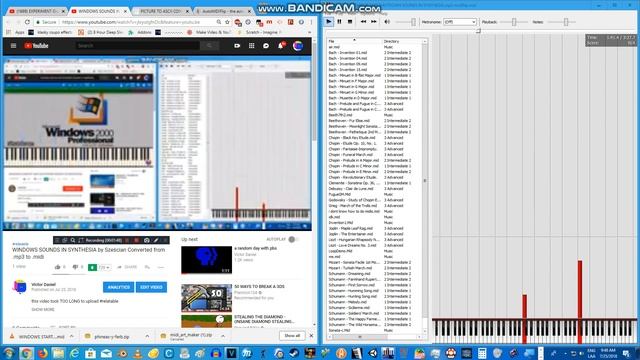640x360 pixels.
Task: Open the YouTube upload video icon
Action: (x=237, y=46)
